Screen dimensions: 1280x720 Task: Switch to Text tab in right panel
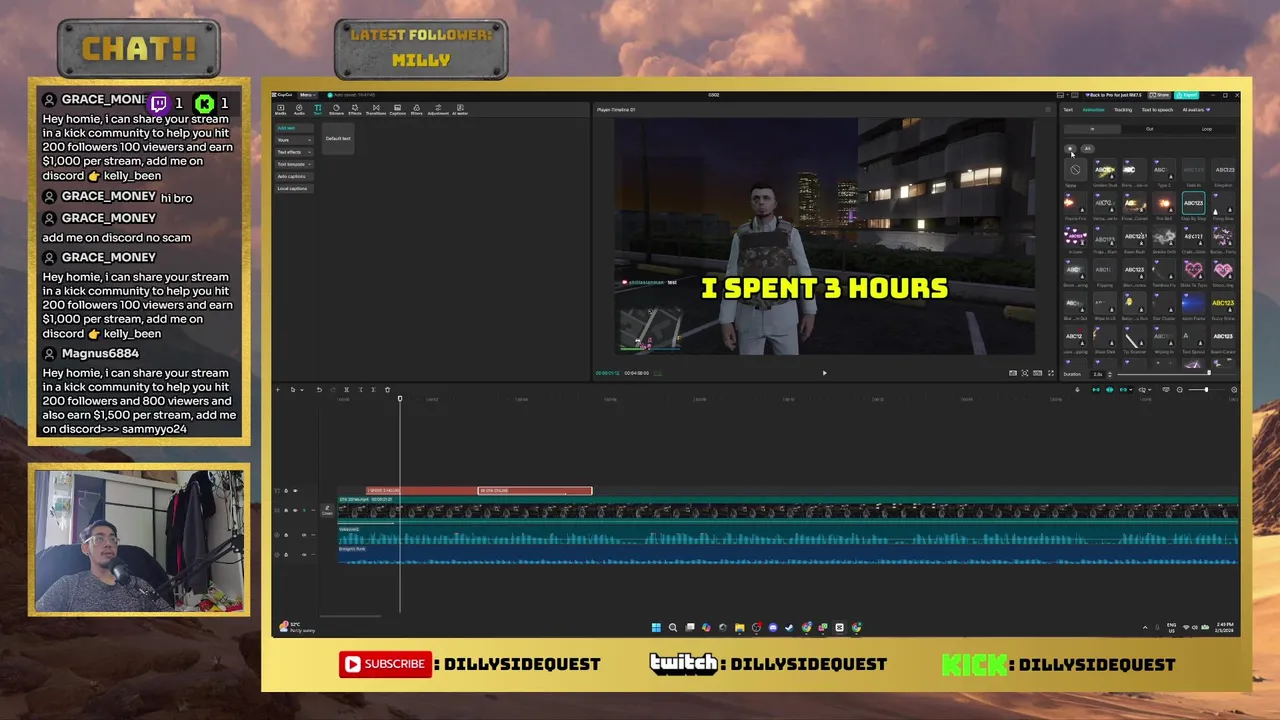(x=1068, y=110)
